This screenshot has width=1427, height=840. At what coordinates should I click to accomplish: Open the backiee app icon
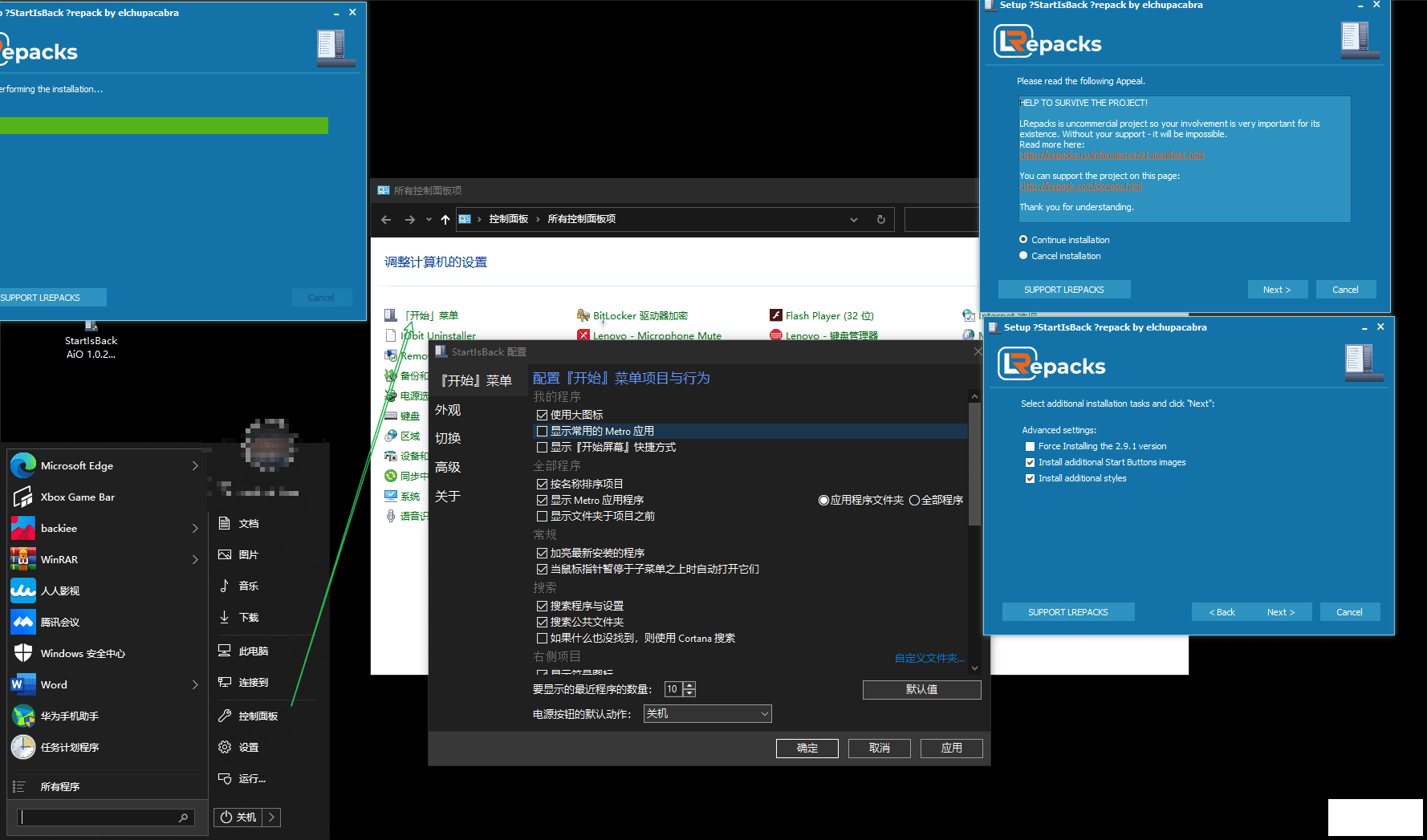[23, 528]
